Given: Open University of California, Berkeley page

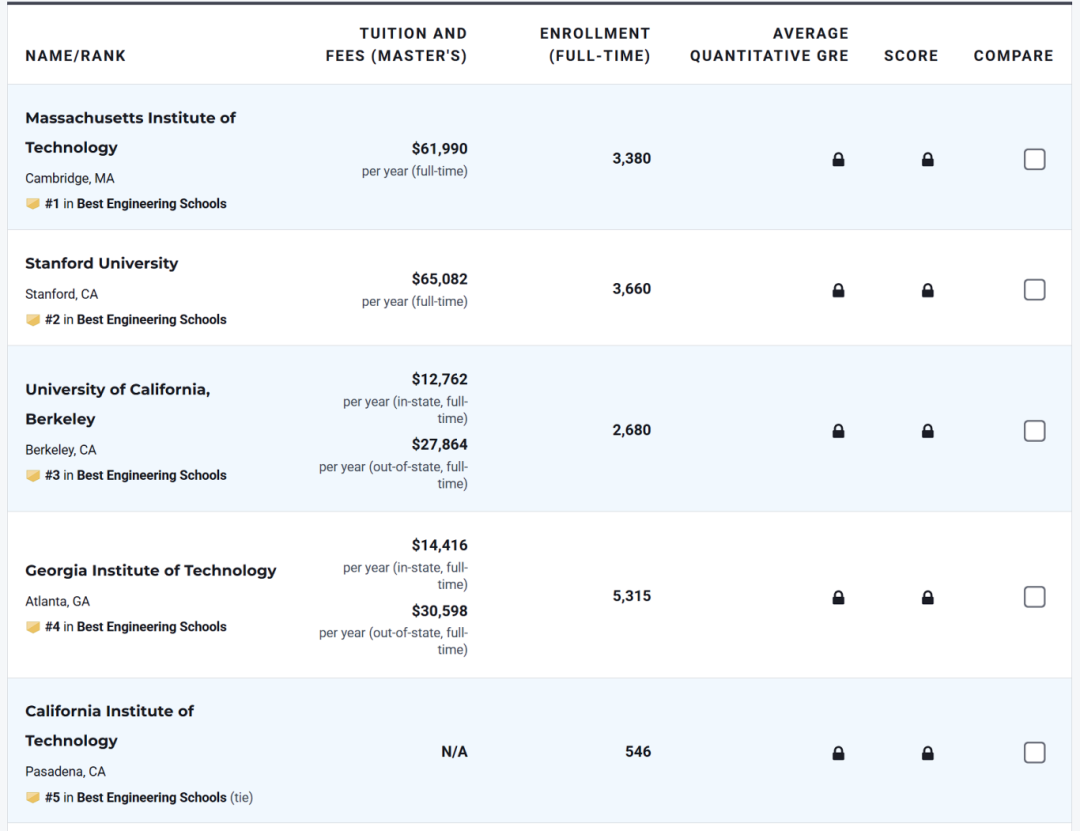Looking at the screenshot, I should pos(118,404).
